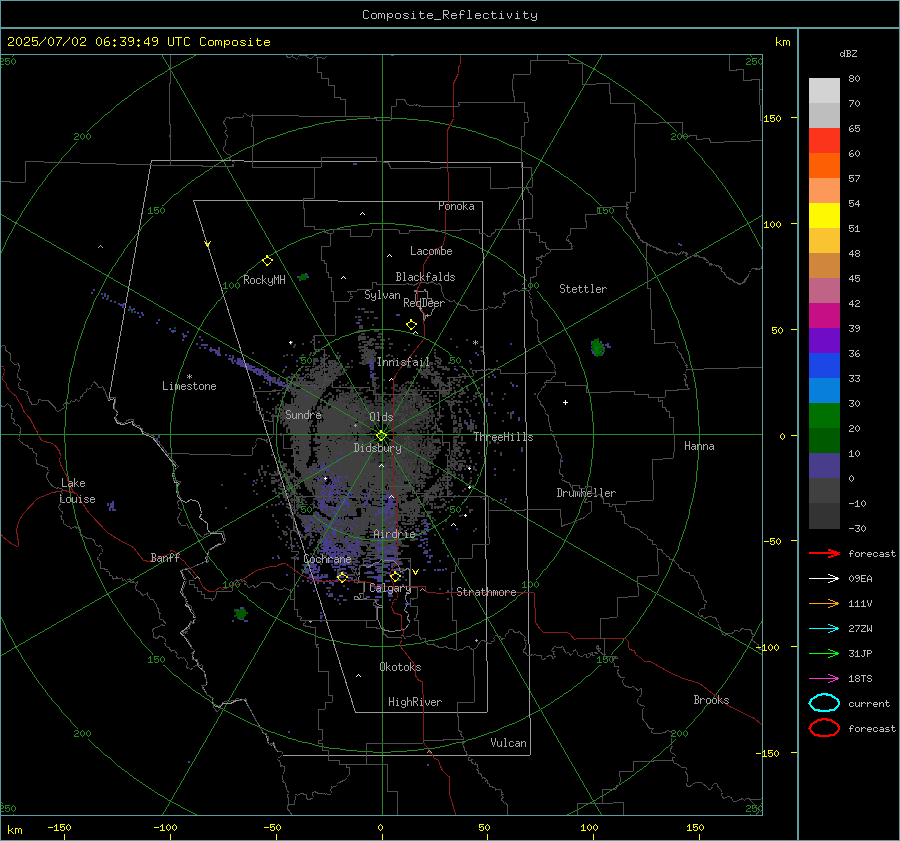Pick the magenta dBZ legend swatch
Screen dimensions: 900x841
824,316
